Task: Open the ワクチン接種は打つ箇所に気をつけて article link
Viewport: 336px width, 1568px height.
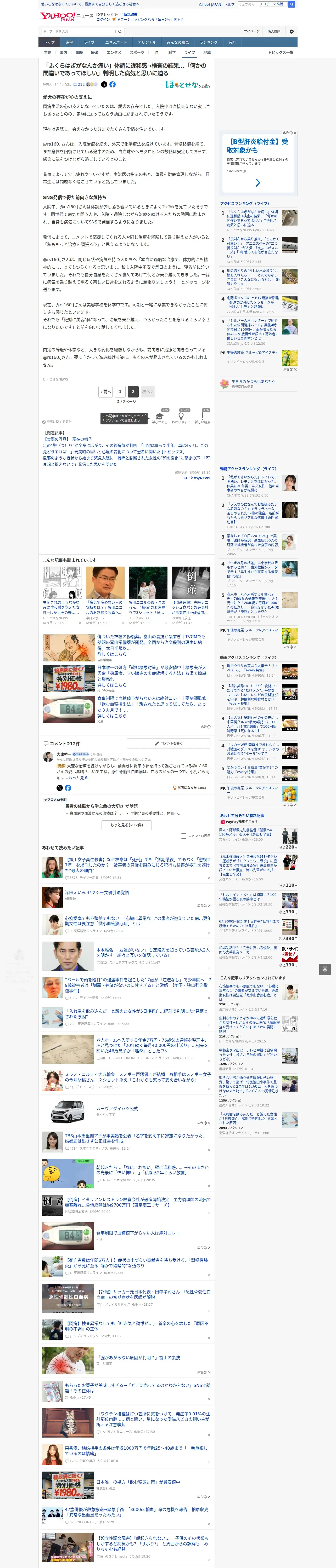Action: (x=153, y=1420)
